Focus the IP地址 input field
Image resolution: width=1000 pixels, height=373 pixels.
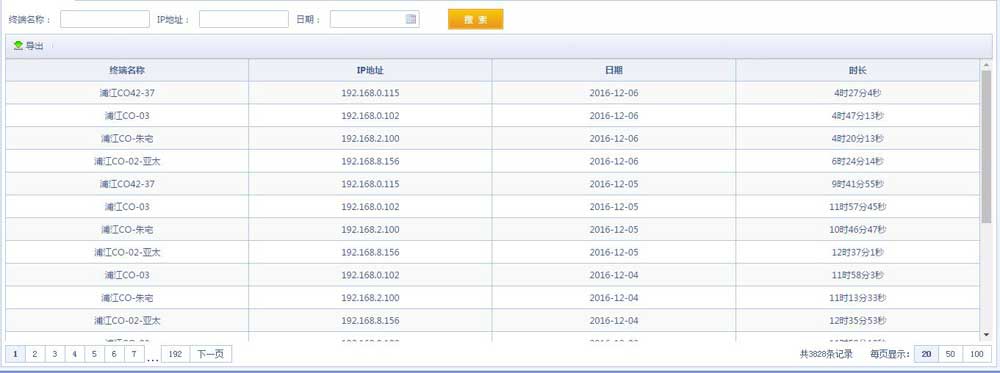[x=244, y=19]
